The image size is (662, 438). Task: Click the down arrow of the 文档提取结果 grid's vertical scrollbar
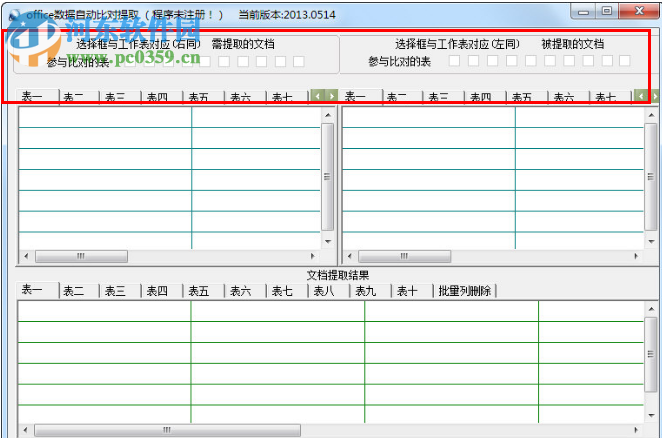point(651,415)
